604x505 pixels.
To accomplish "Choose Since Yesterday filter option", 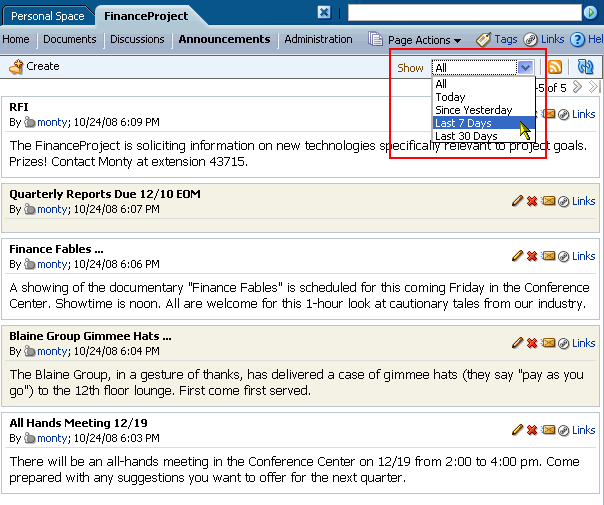I will 484,110.
